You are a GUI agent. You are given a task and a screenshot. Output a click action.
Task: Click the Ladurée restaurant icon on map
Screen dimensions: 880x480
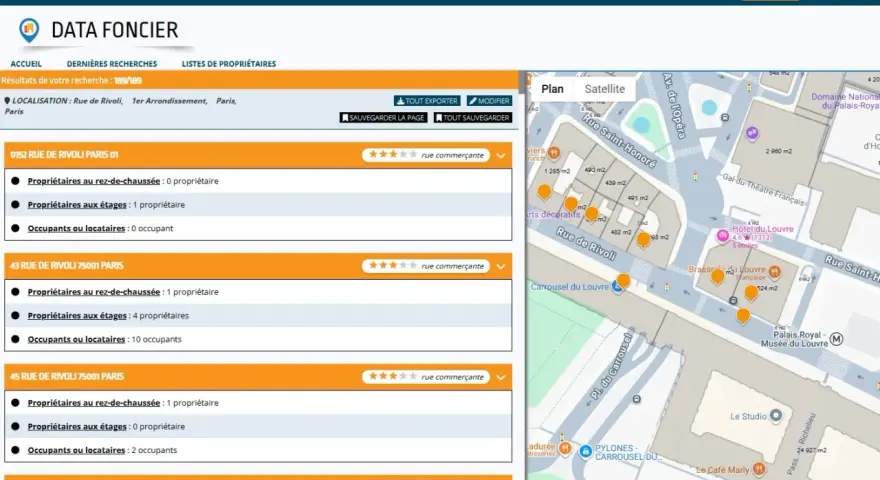565,448
